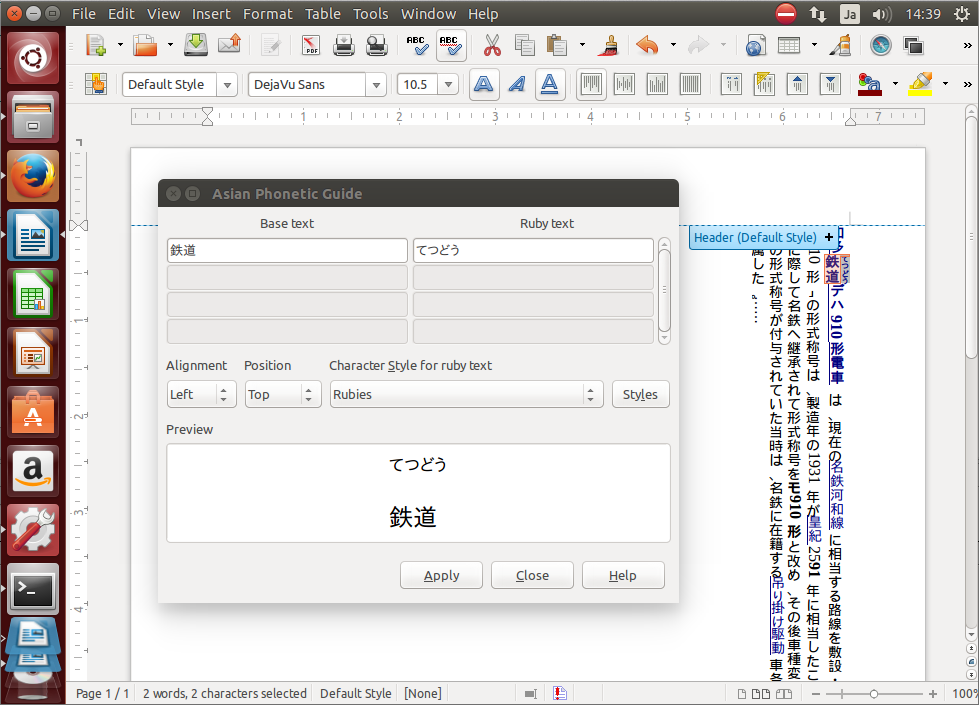Click the zoom slider in status bar

(874, 693)
